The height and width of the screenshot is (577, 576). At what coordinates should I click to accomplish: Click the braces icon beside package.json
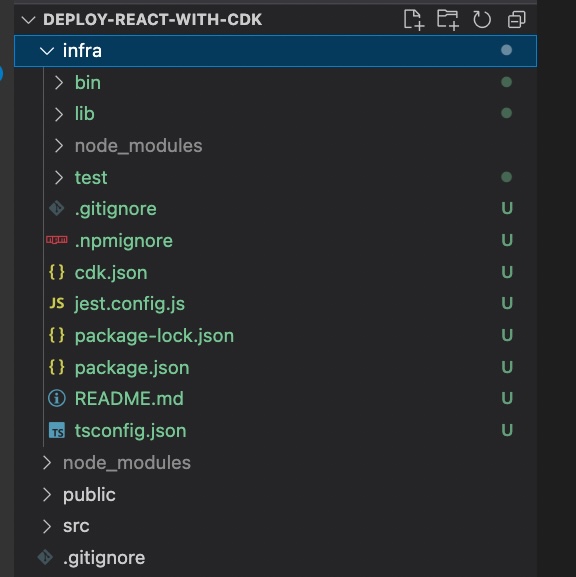(x=57, y=367)
